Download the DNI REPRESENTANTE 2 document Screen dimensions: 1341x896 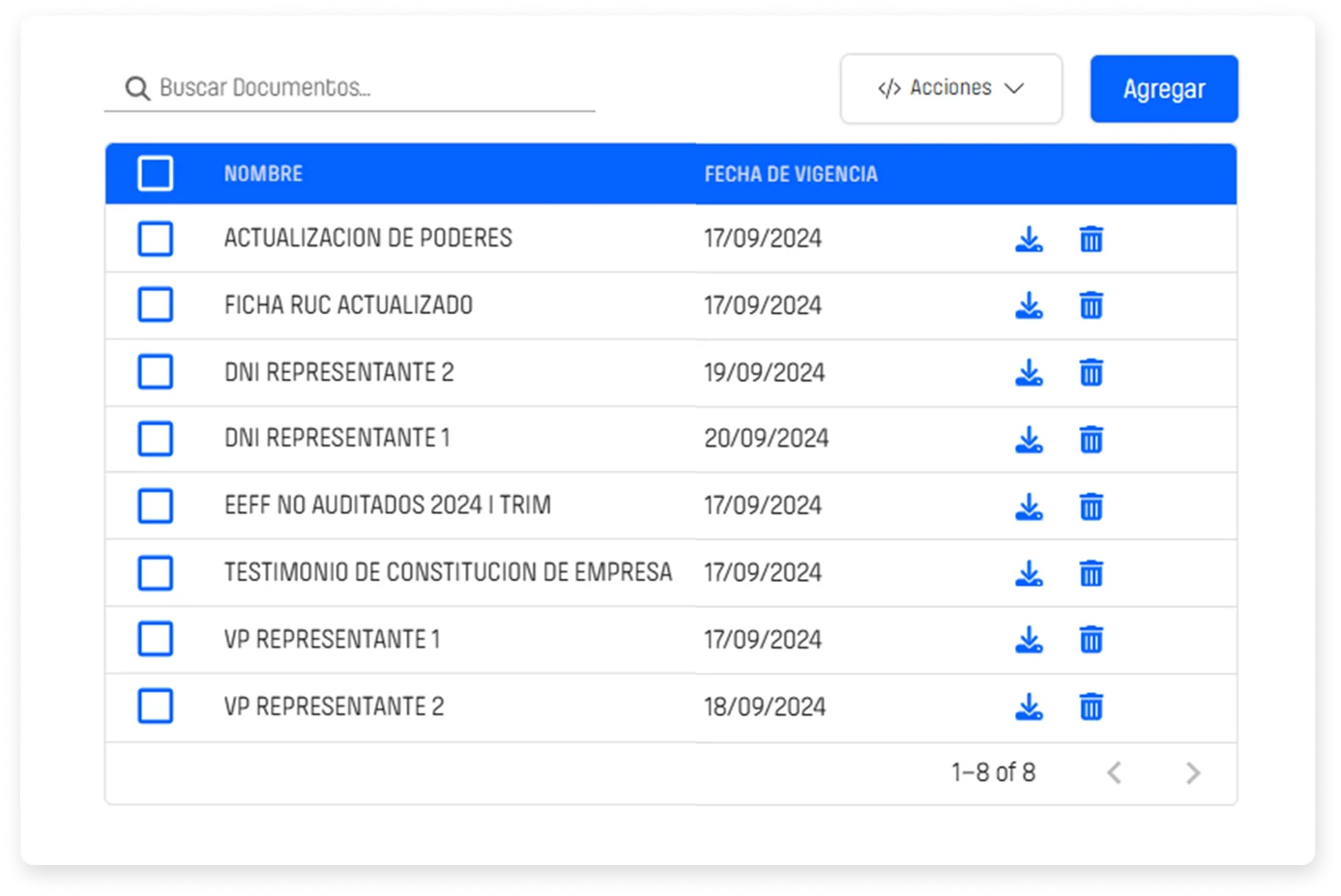click(x=1030, y=372)
